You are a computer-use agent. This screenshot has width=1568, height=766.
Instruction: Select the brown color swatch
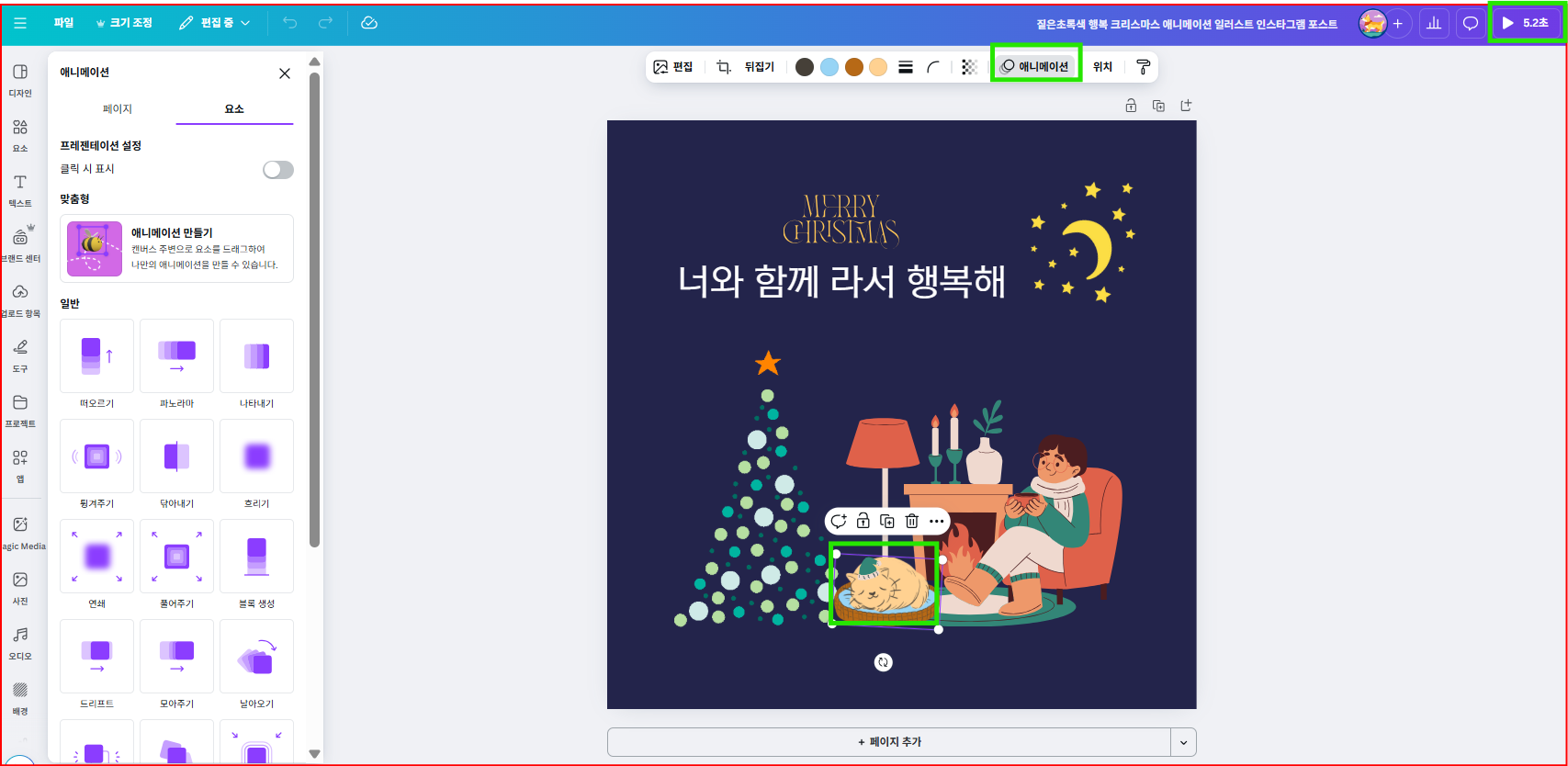(854, 67)
